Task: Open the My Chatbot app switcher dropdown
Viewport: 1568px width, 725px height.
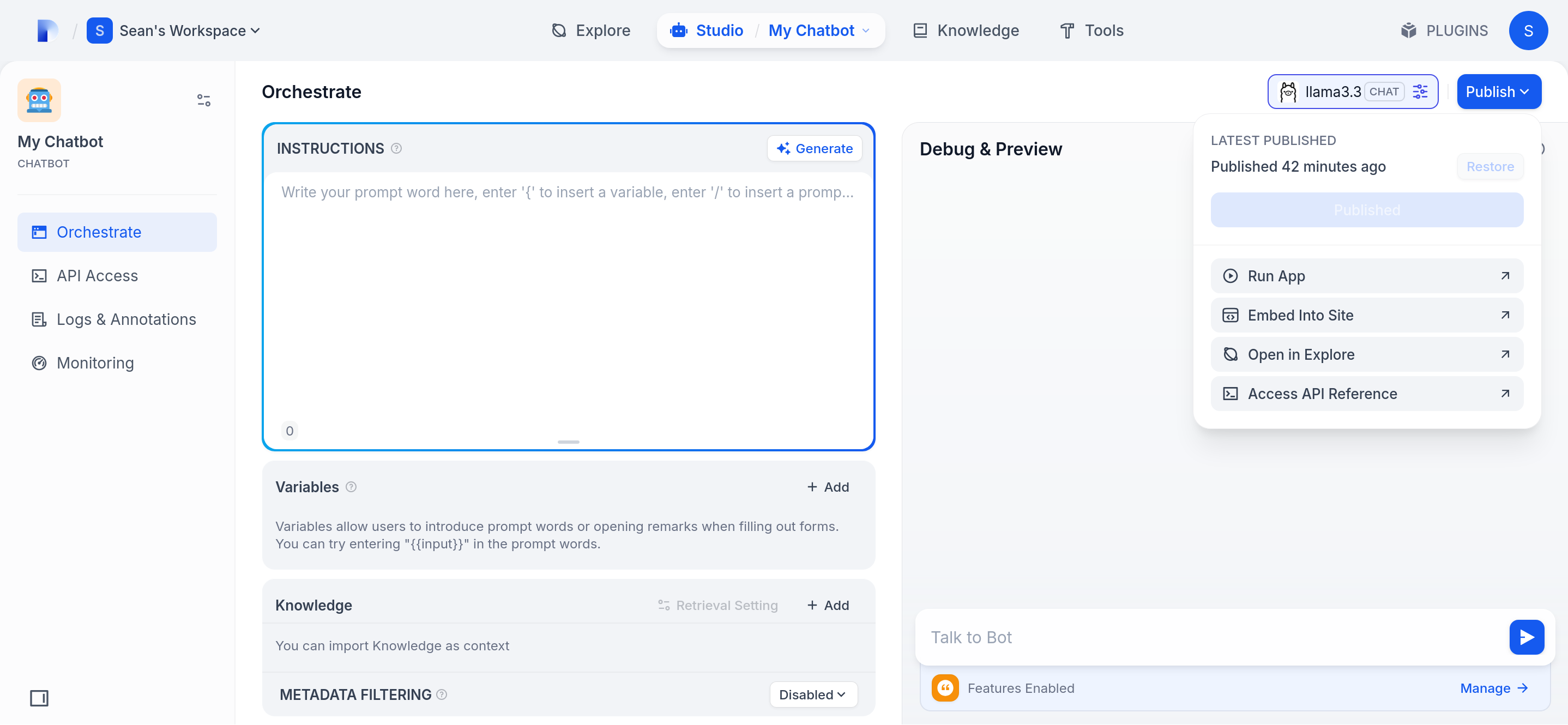Action: tap(819, 31)
